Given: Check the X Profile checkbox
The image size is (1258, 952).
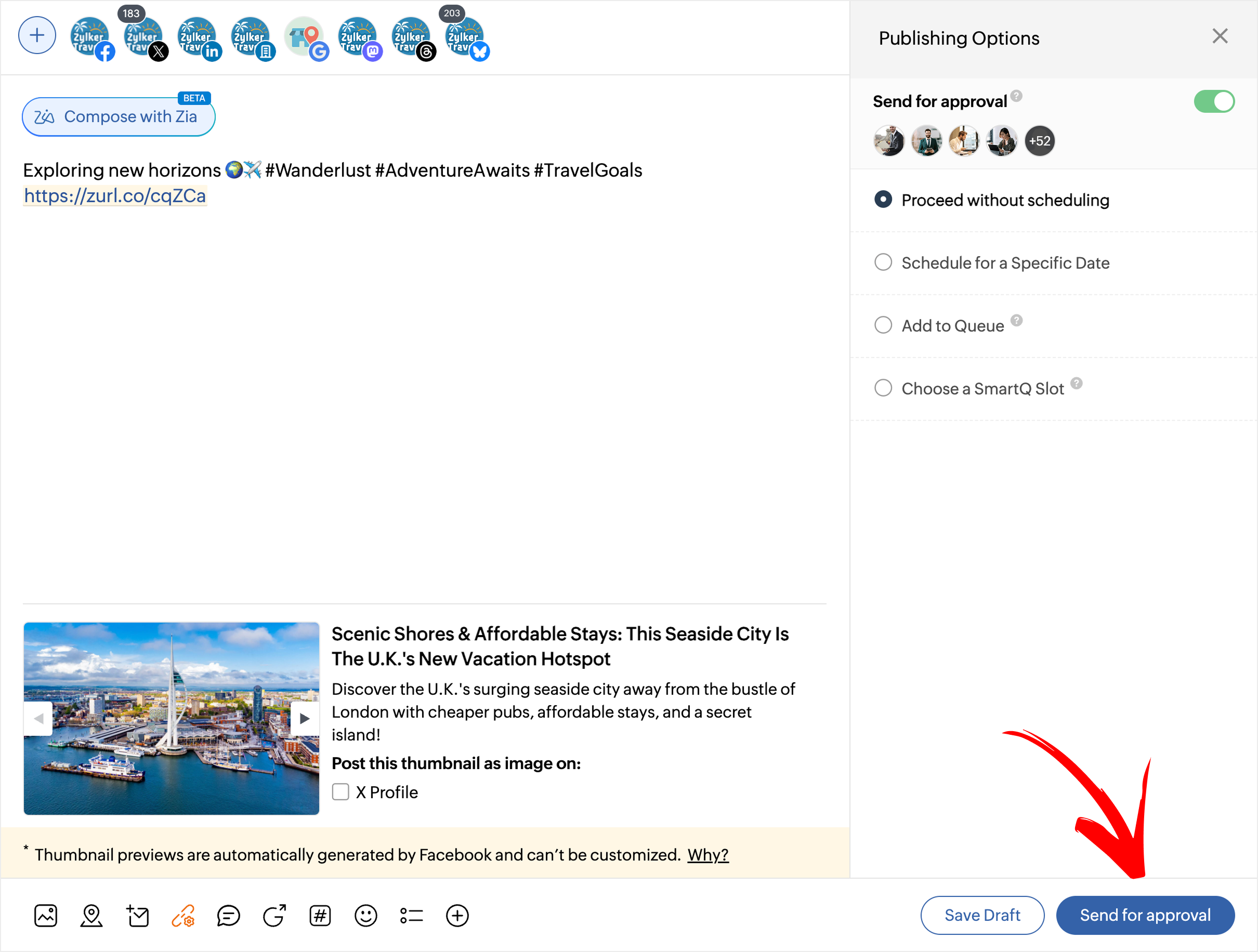Looking at the screenshot, I should [340, 792].
